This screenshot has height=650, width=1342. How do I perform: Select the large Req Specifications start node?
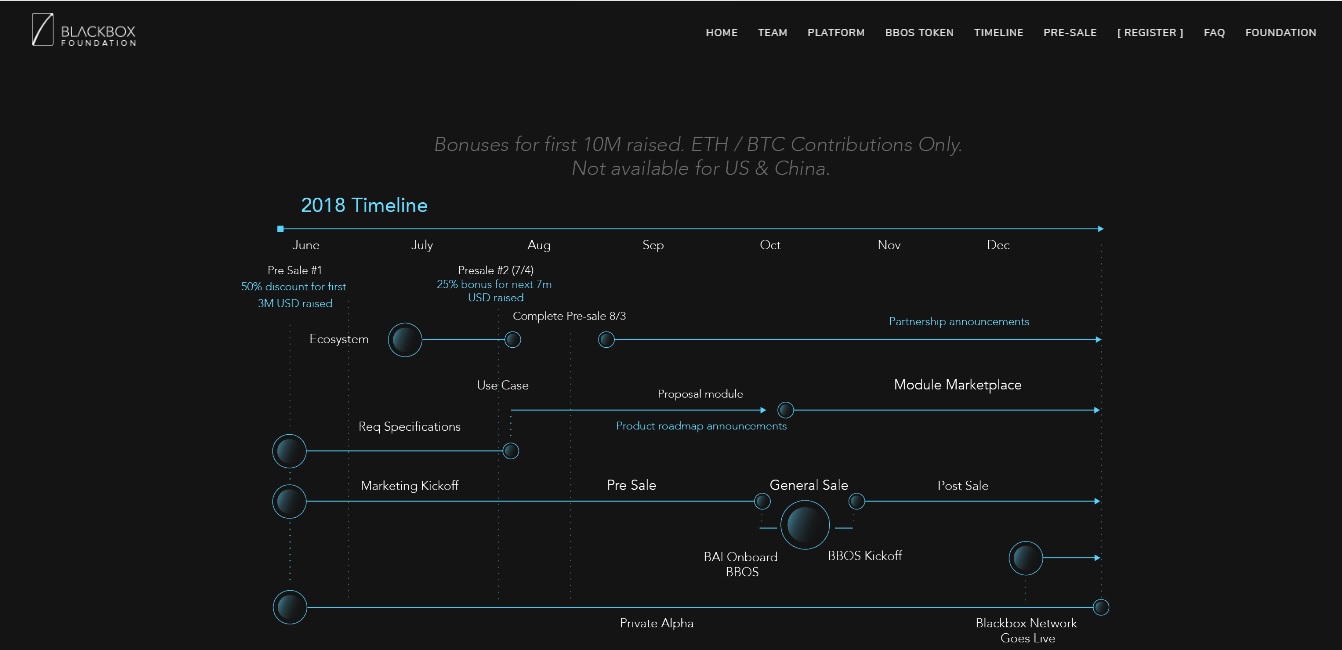(289, 451)
